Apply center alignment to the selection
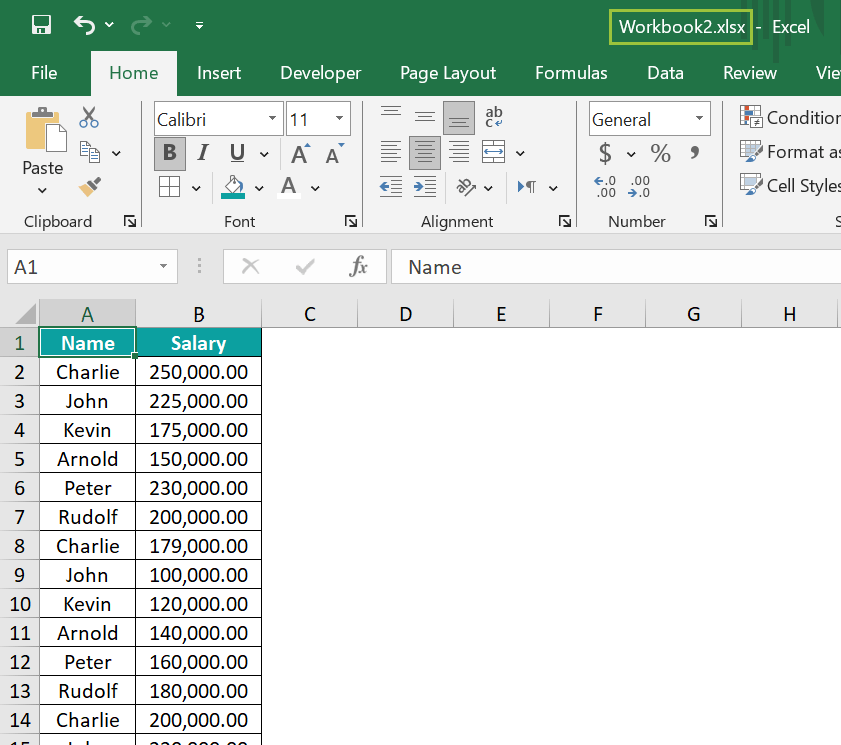Viewport: 841px width, 745px height. pyautogui.click(x=424, y=152)
